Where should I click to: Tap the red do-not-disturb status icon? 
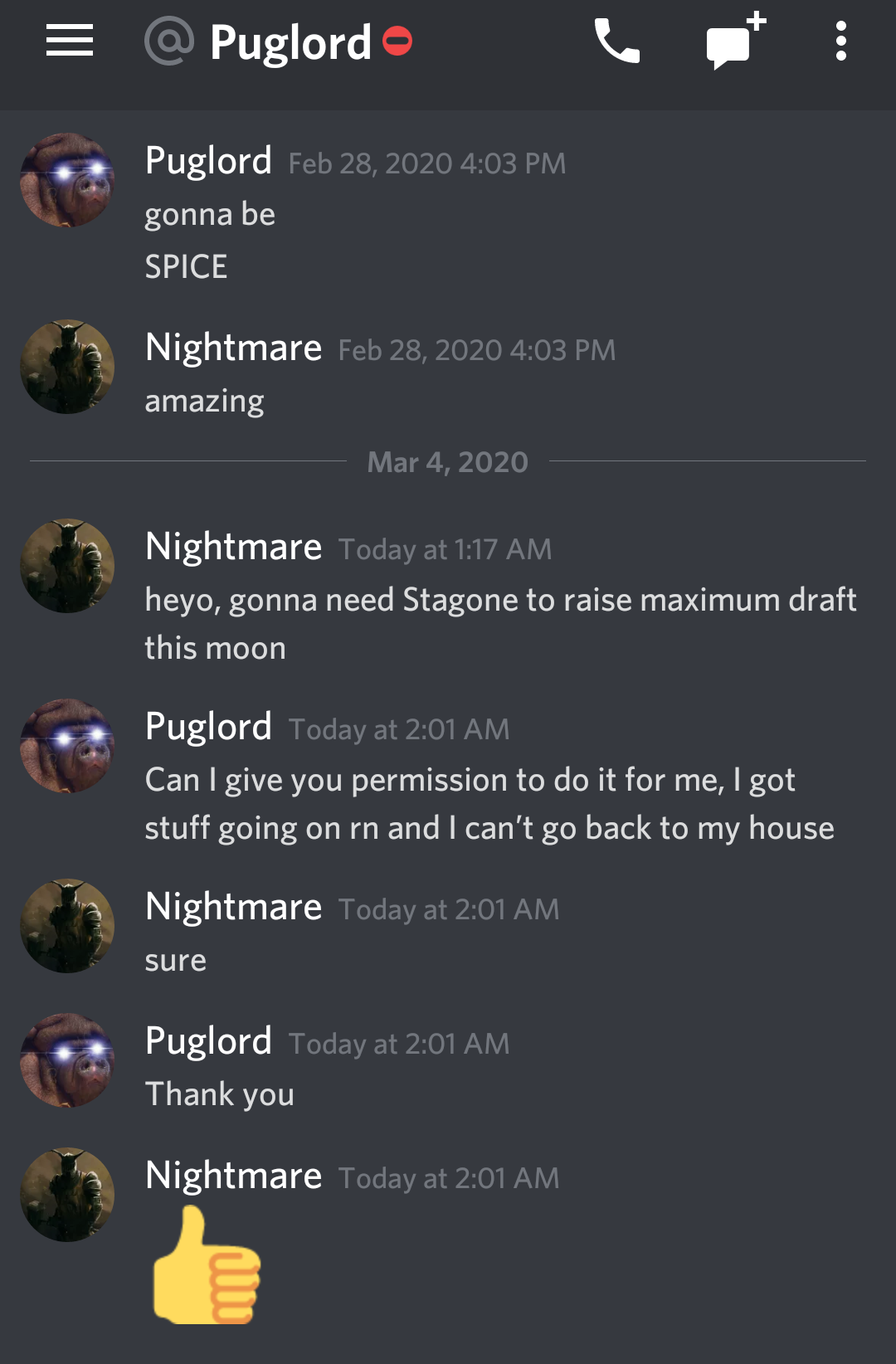(x=397, y=41)
